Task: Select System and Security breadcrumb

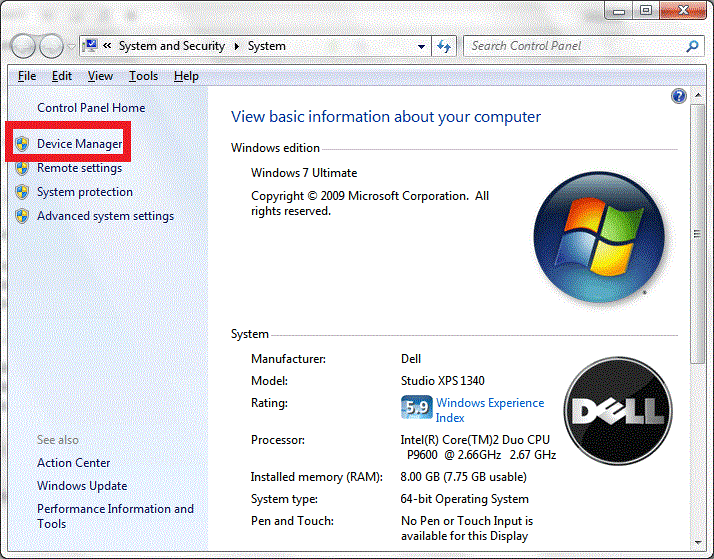Action: (x=172, y=46)
